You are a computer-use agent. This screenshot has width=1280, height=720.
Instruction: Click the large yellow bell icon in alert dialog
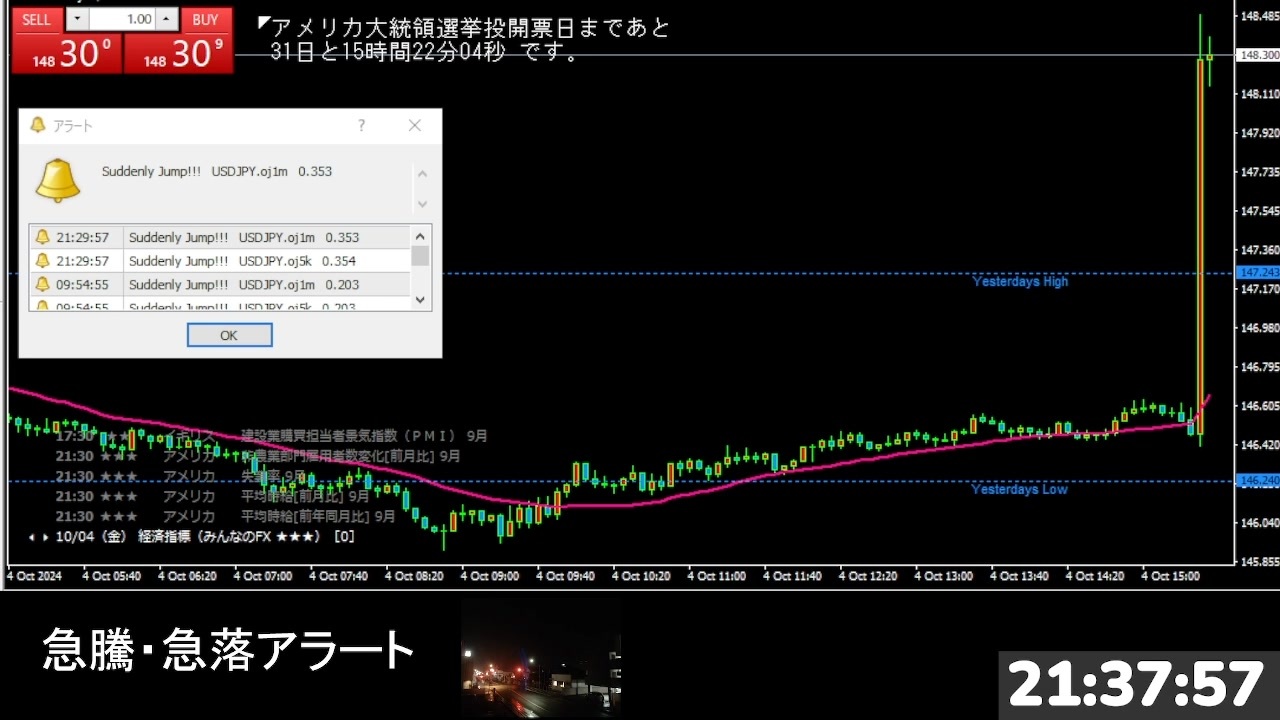coord(57,178)
